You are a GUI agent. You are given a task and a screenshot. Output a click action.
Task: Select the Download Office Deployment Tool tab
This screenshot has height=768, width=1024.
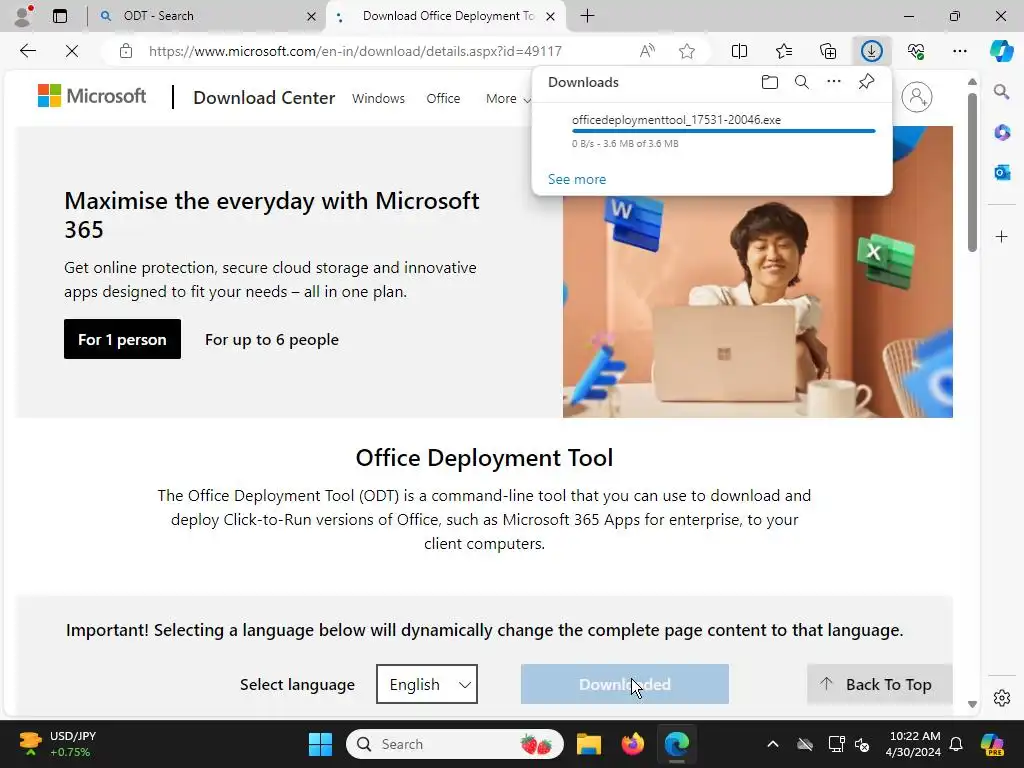pos(447,16)
